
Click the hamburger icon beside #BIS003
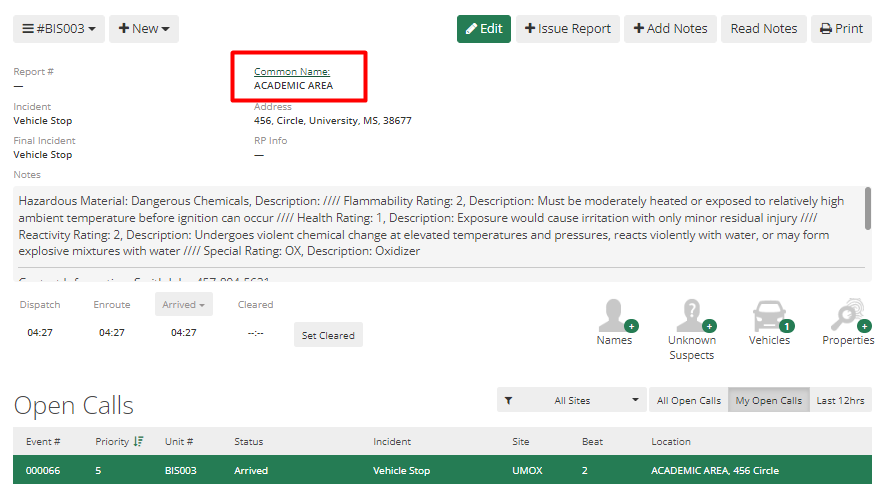tap(28, 28)
